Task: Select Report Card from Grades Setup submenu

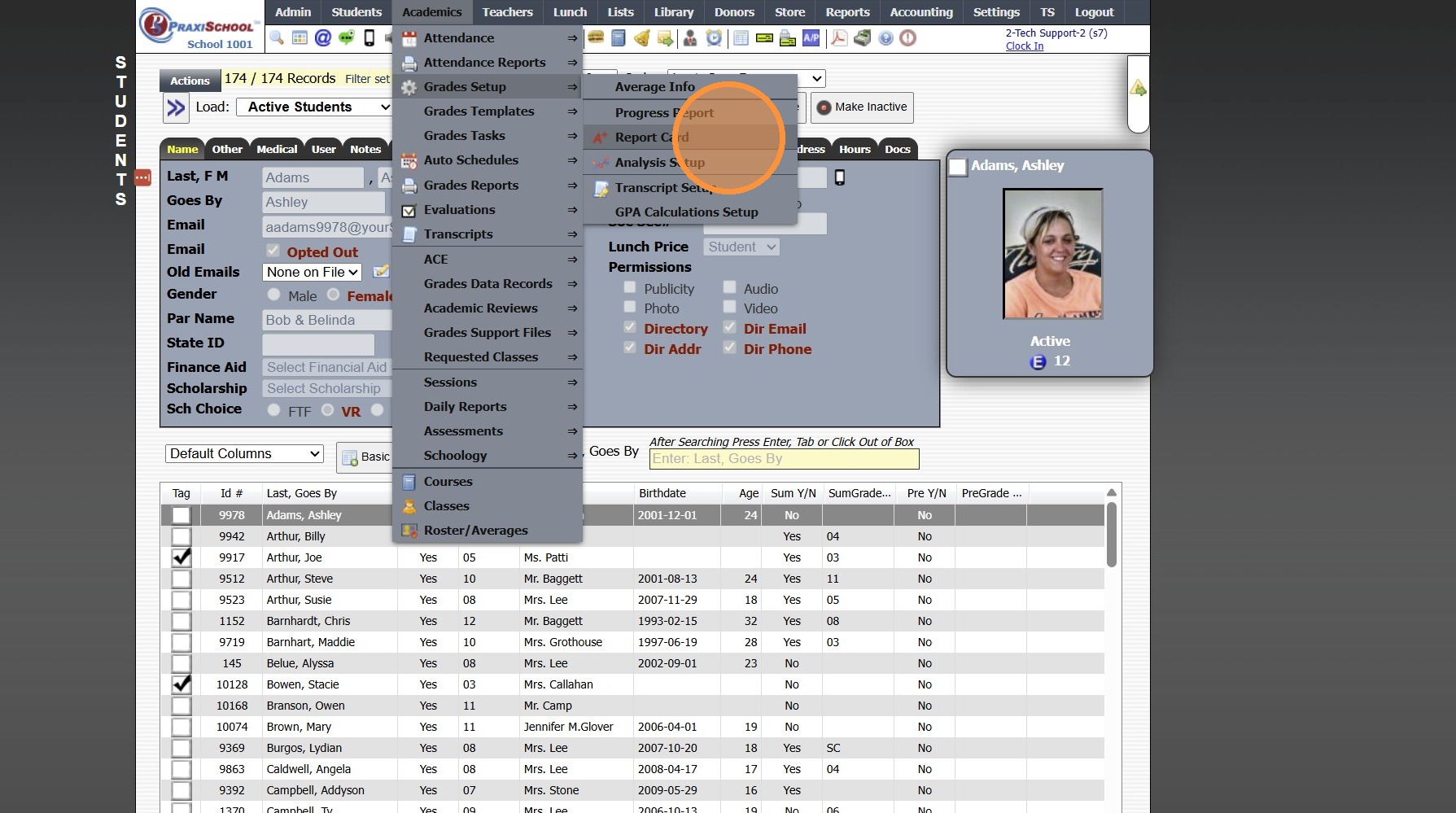Action: [690, 138]
